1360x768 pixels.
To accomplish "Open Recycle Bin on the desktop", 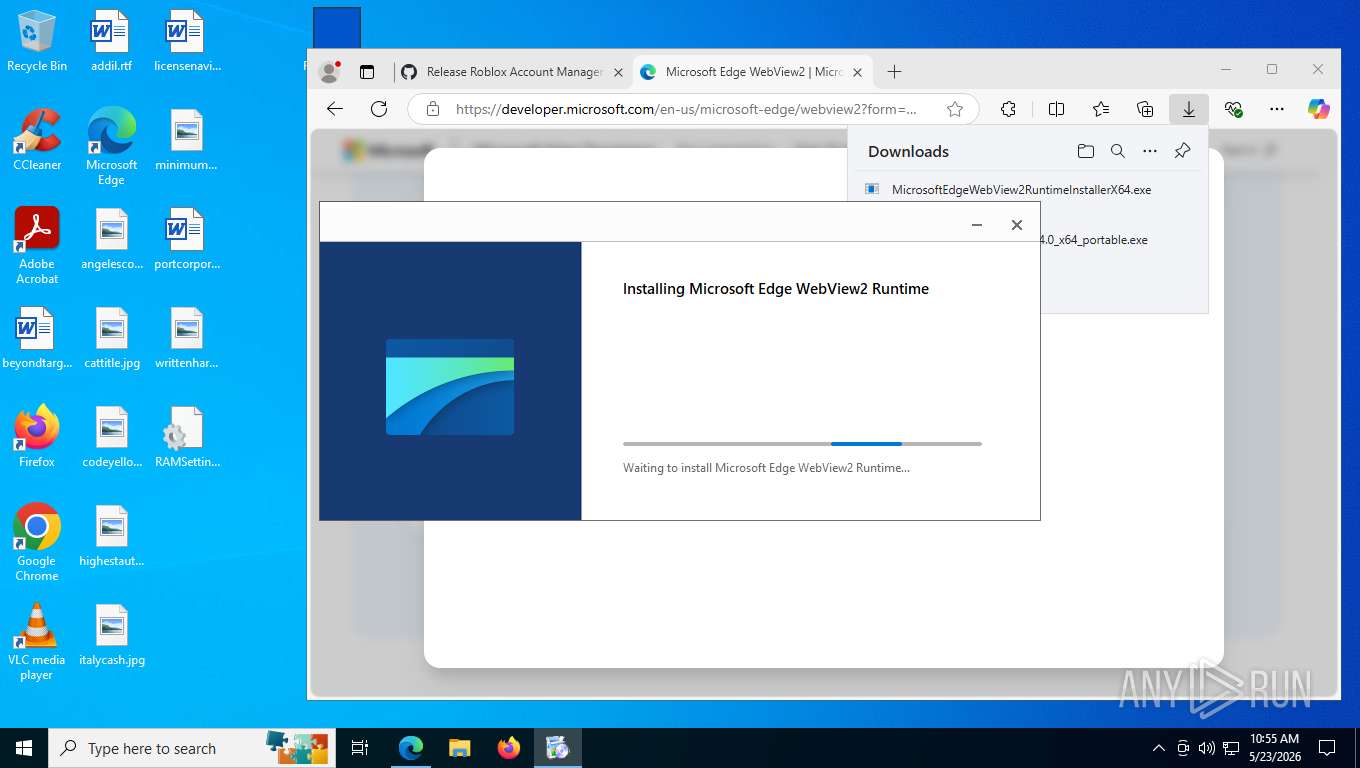I will click(x=37, y=41).
